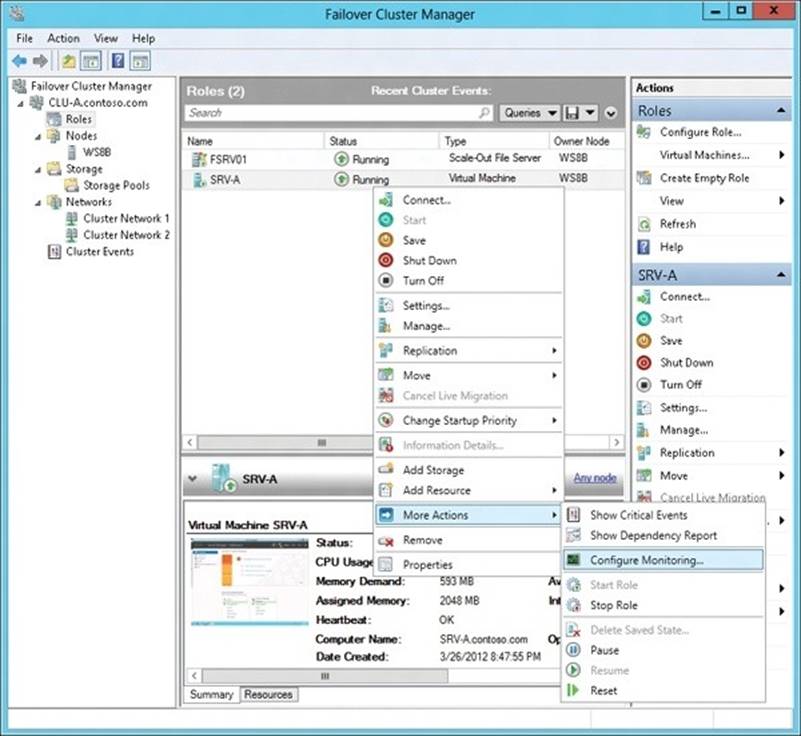Click the Shut Down icon in the SRV-A actions
The image size is (801, 736).
click(644, 363)
